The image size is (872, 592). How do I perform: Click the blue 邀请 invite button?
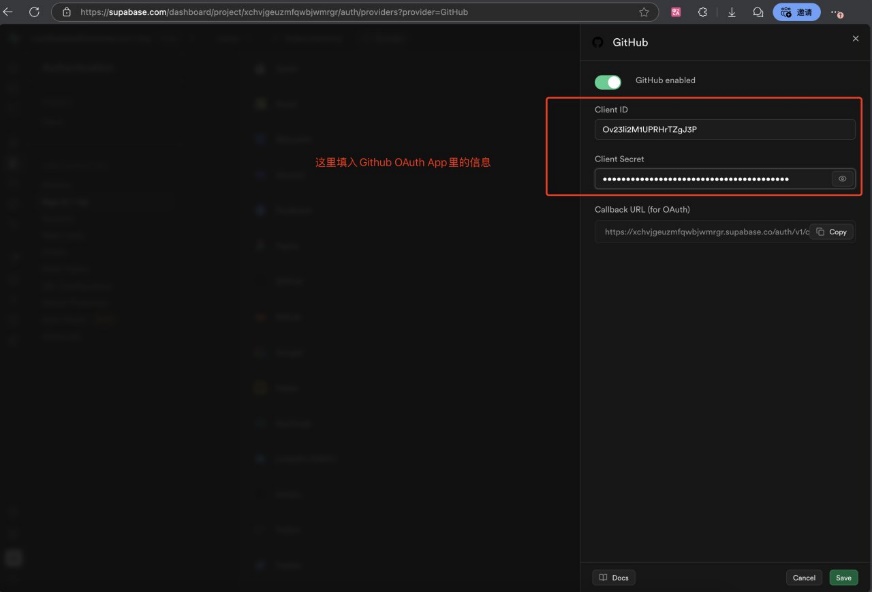(x=796, y=12)
